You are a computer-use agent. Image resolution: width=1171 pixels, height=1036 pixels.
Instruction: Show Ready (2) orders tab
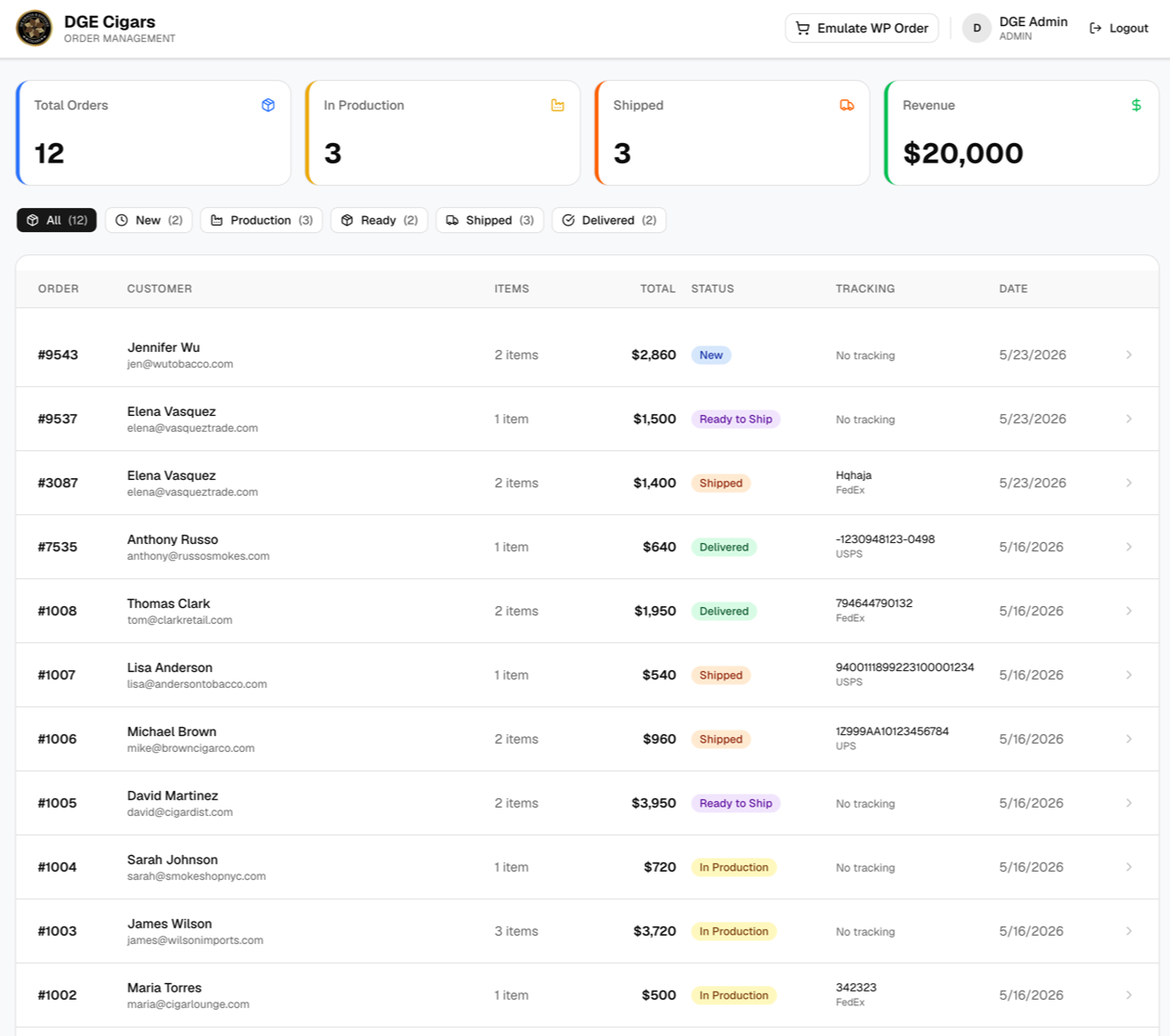click(x=379, y=220)
